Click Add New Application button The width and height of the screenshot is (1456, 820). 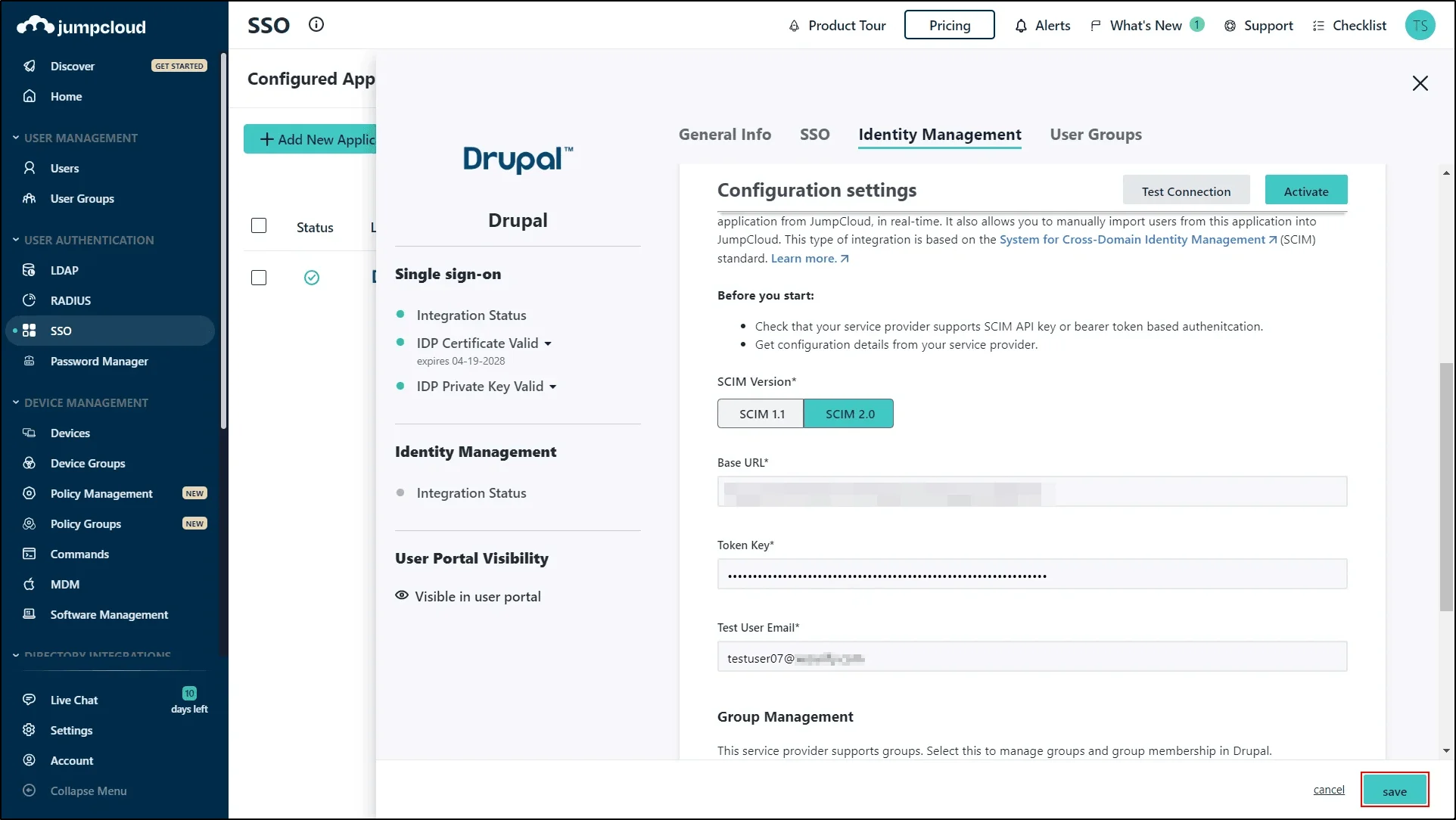click(310, 139)
